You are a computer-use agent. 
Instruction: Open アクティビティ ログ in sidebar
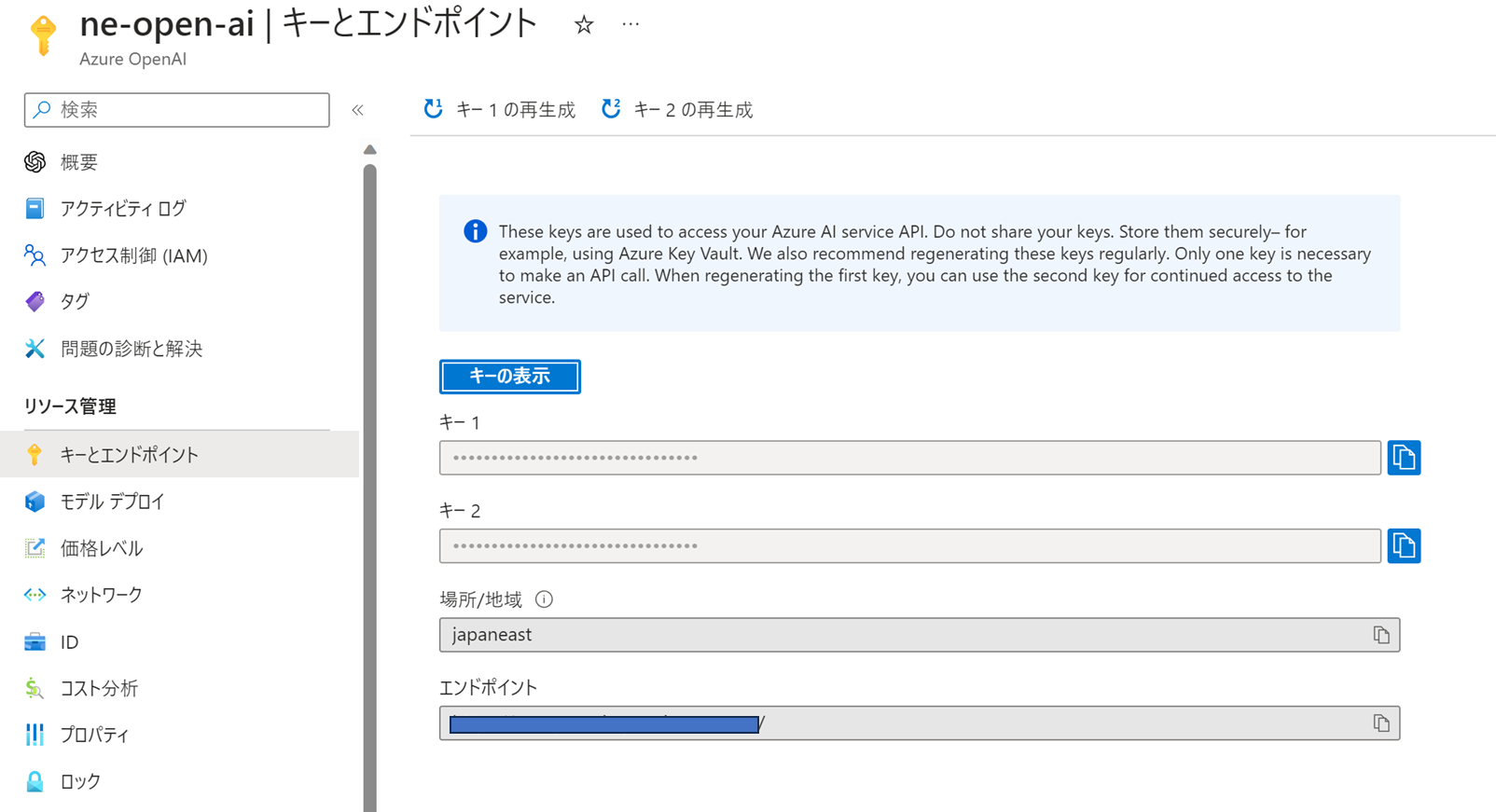(x=123, y=209)
